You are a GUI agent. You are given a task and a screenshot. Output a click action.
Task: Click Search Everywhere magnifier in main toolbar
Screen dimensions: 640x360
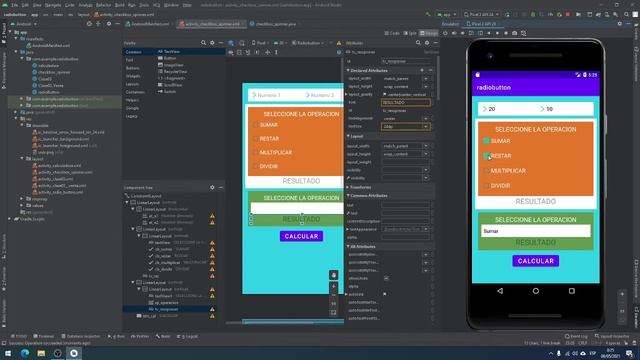point(627,14)
